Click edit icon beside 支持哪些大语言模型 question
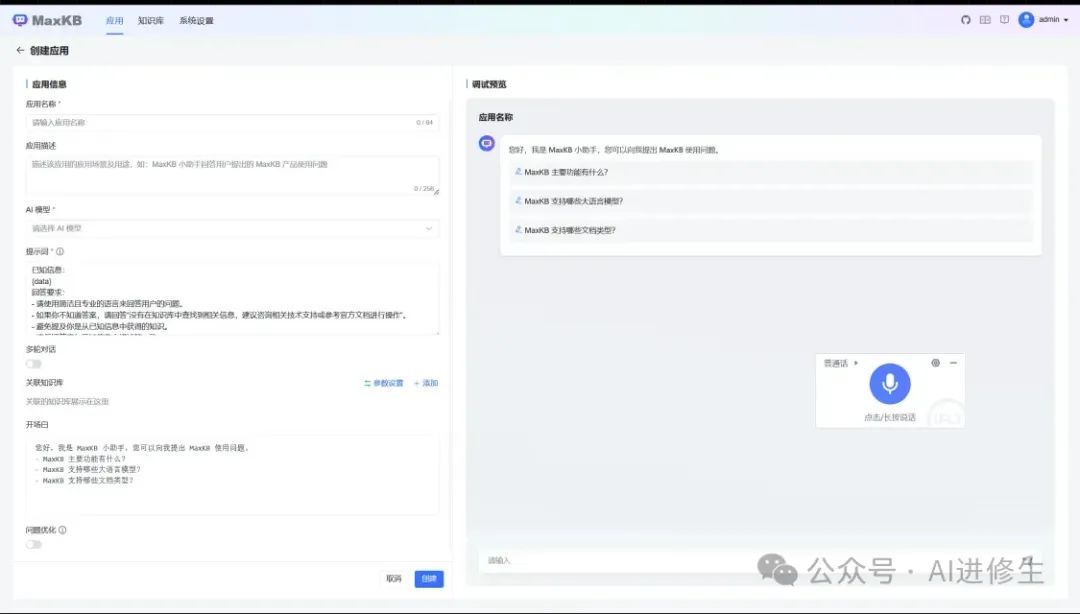Viewport: 1080px width, 614px height. [519, 201]
